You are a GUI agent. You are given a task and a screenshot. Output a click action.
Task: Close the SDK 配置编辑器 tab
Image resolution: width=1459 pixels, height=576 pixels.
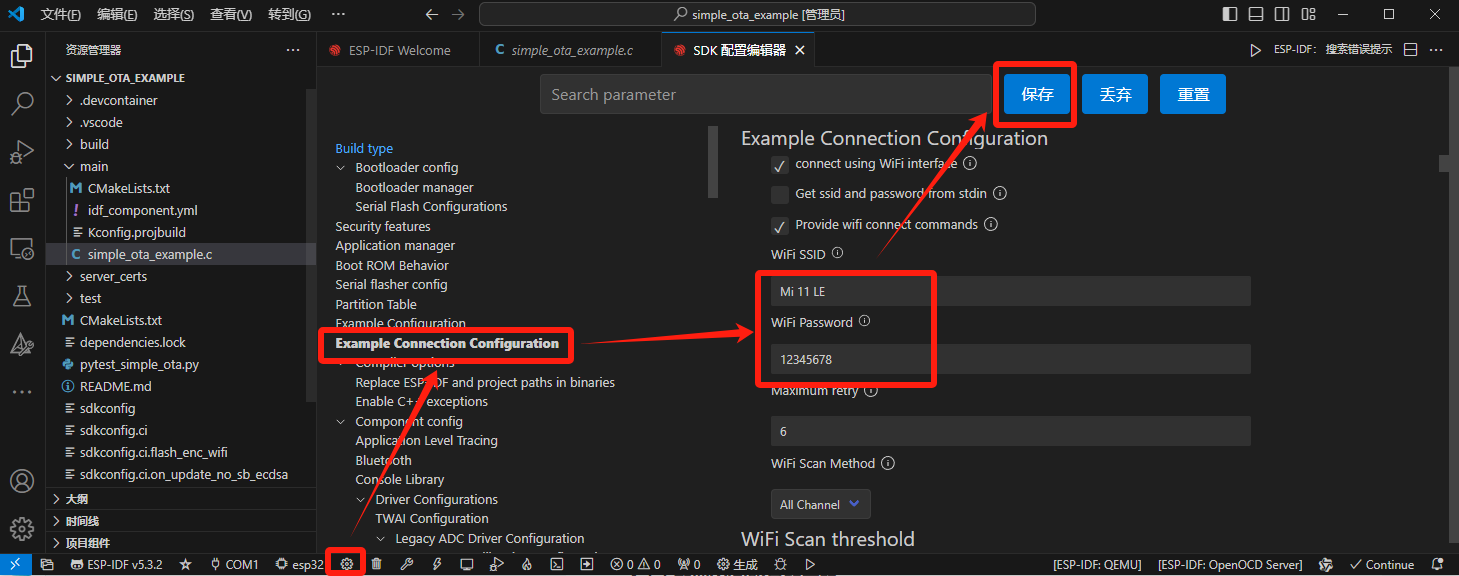tap(800, 50)
